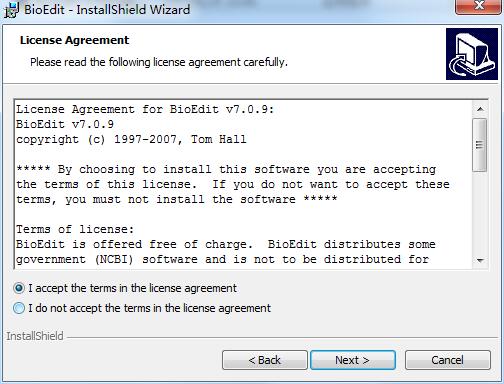Click the license scrollbar thumb
This screenshot has height=384, width=504.
pos(480,145)
